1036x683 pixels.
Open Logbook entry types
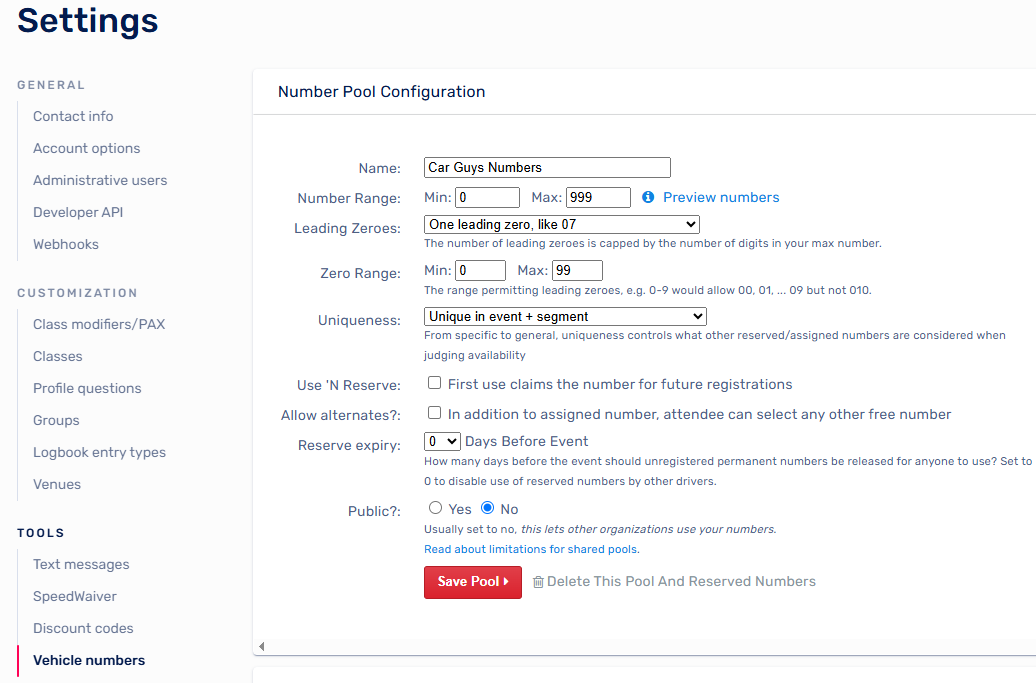[x=99, y=452]
